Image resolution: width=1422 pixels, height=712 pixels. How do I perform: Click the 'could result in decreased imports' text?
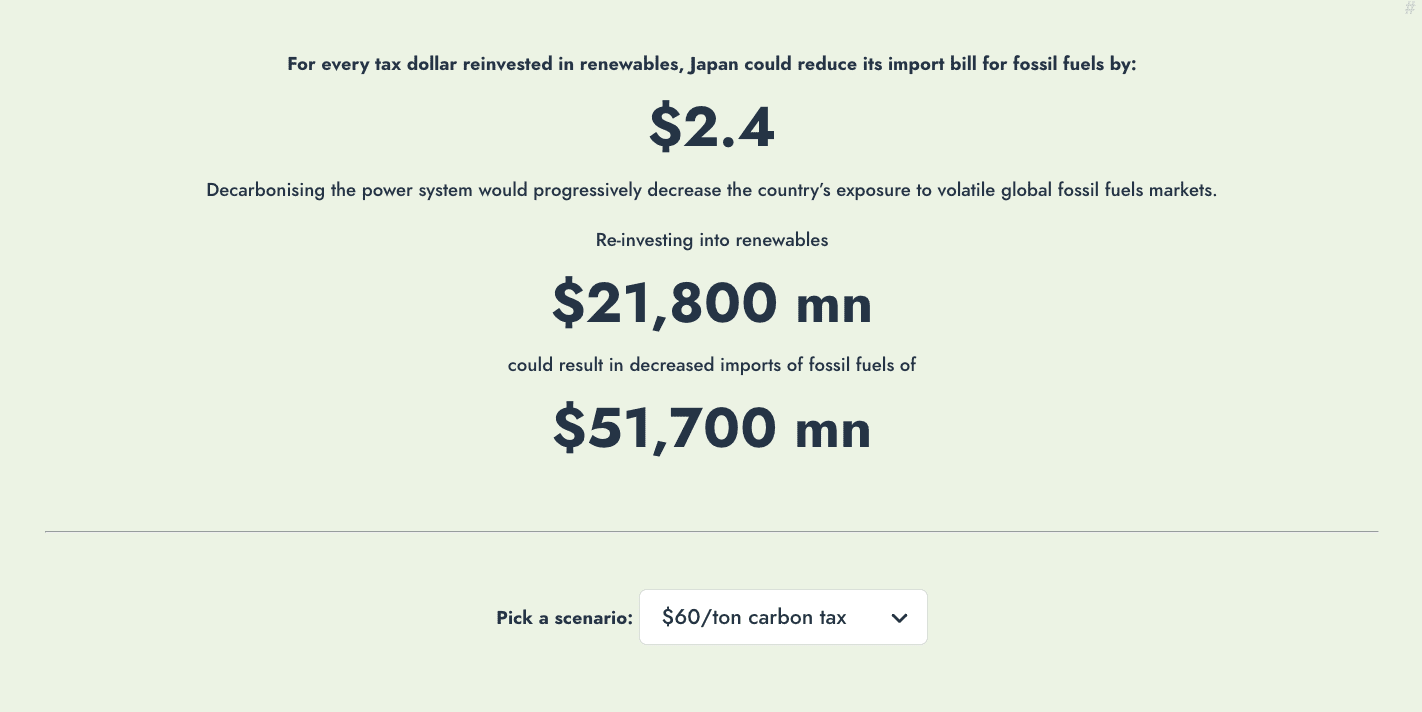711,365
